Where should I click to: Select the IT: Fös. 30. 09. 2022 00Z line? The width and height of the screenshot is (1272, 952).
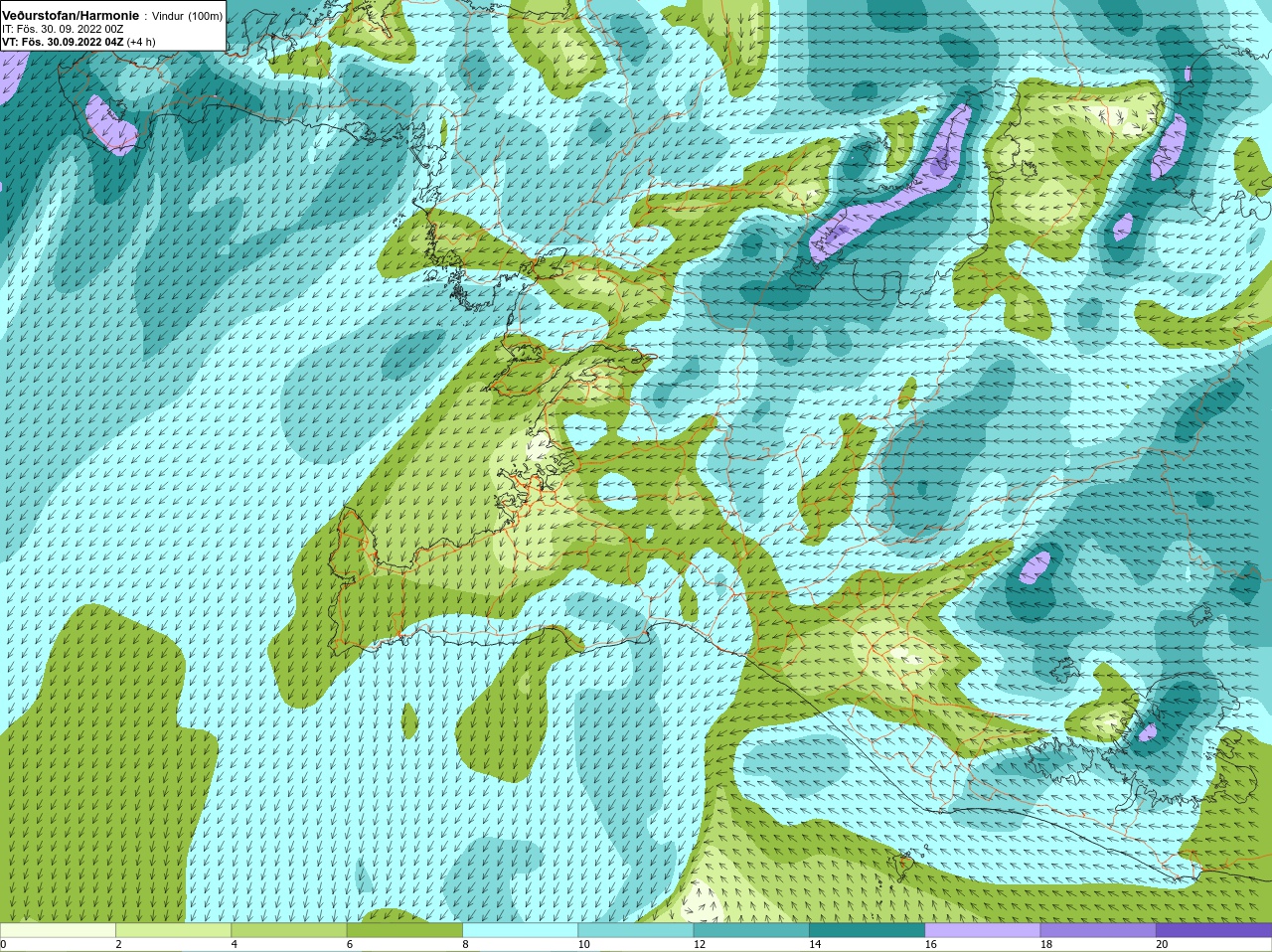(x=63, y=29)
